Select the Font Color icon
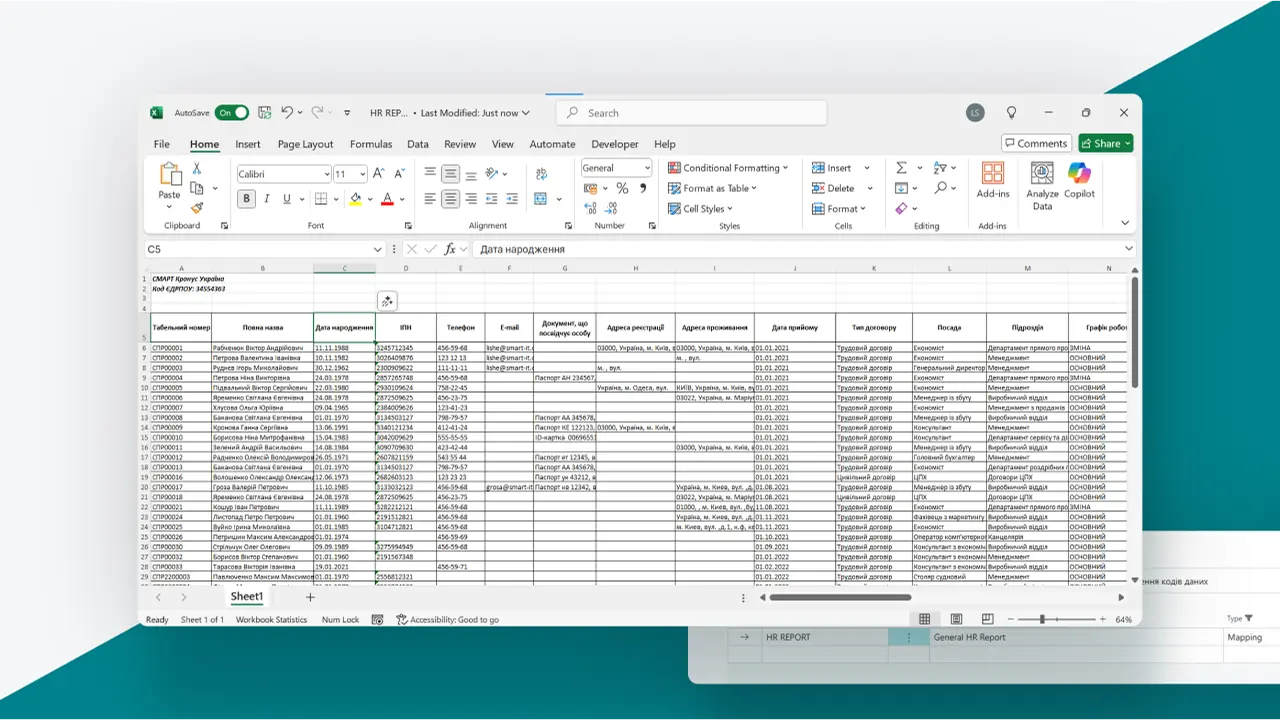 [385, 198]
